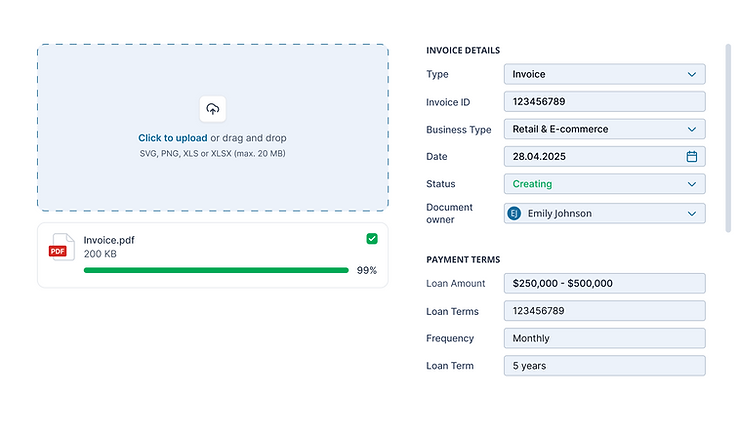
Task: Open the Status dropdown showing Creating
Action: [605, 184]
